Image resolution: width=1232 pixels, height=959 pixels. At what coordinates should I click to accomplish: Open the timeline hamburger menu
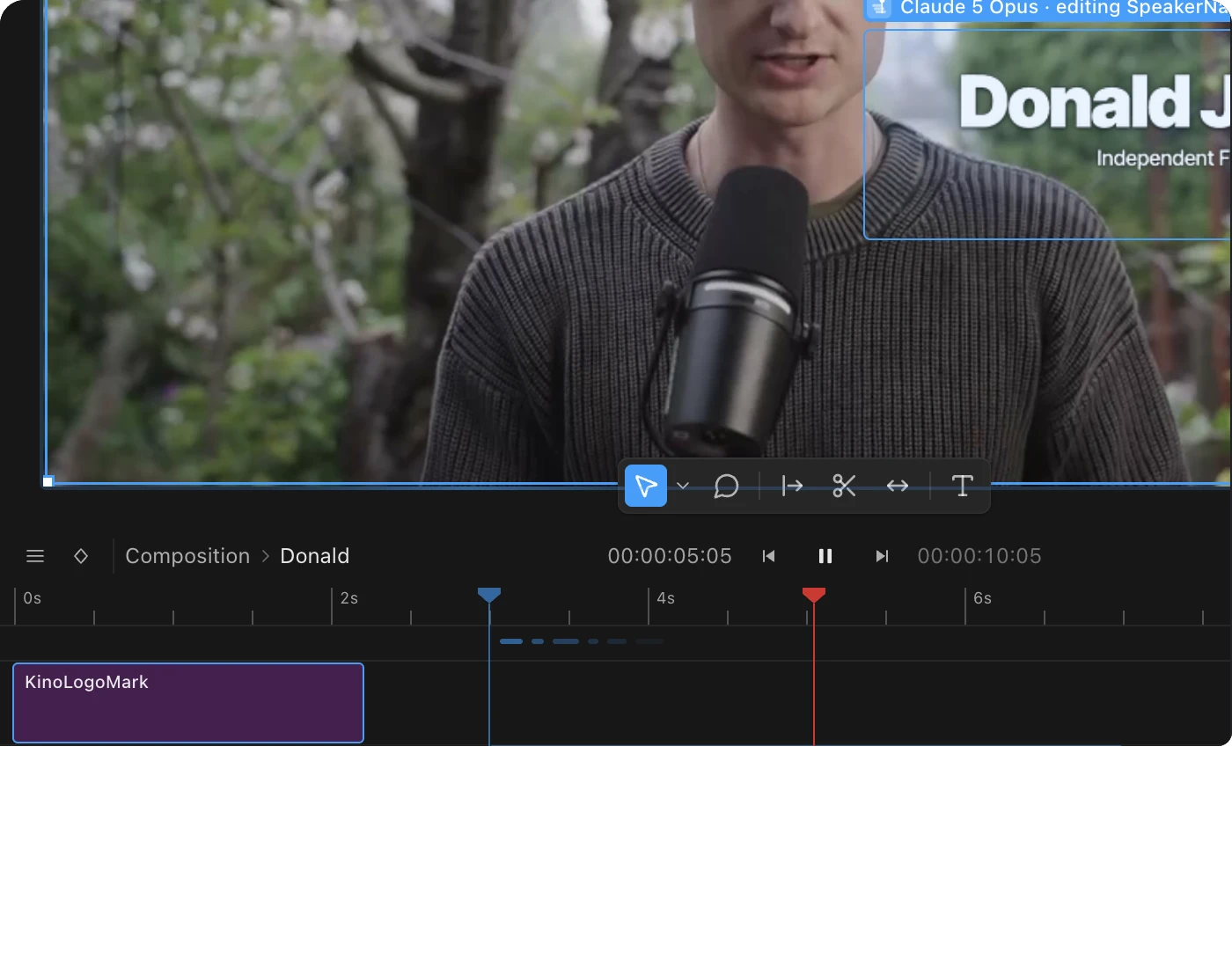click(35, 556)
